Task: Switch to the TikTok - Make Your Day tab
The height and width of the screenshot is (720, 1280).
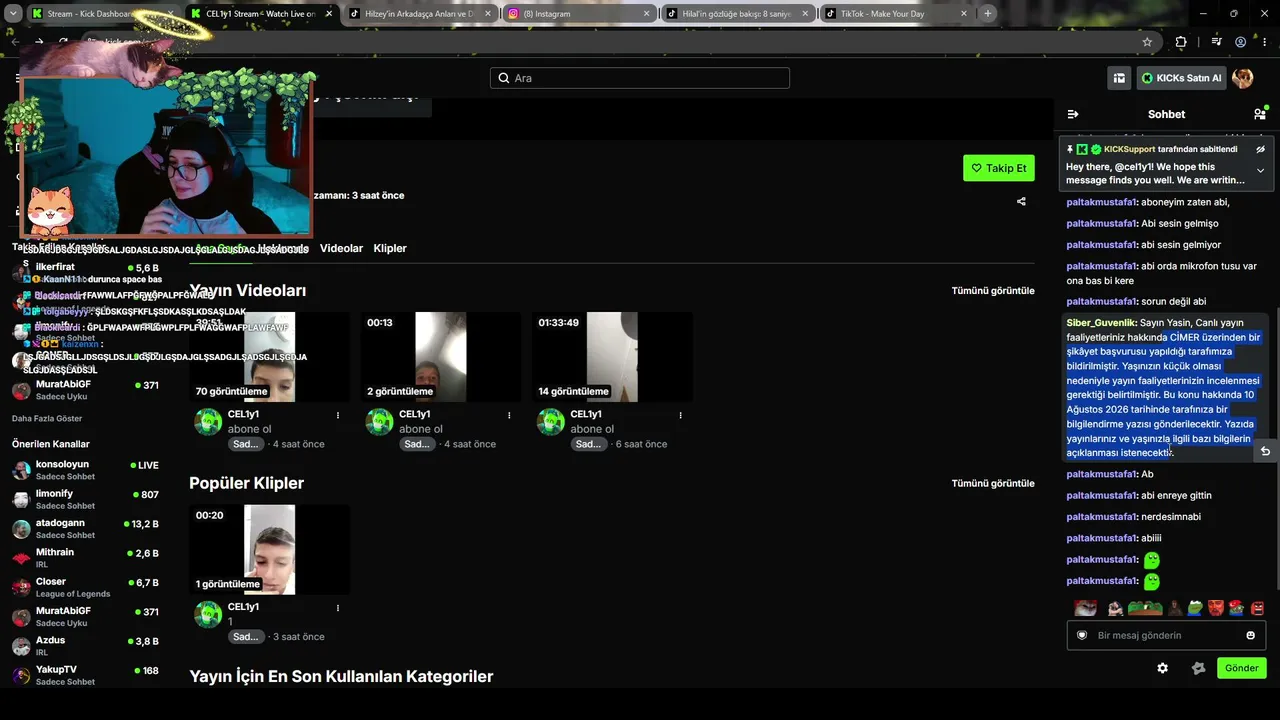Action: [896, 14]
